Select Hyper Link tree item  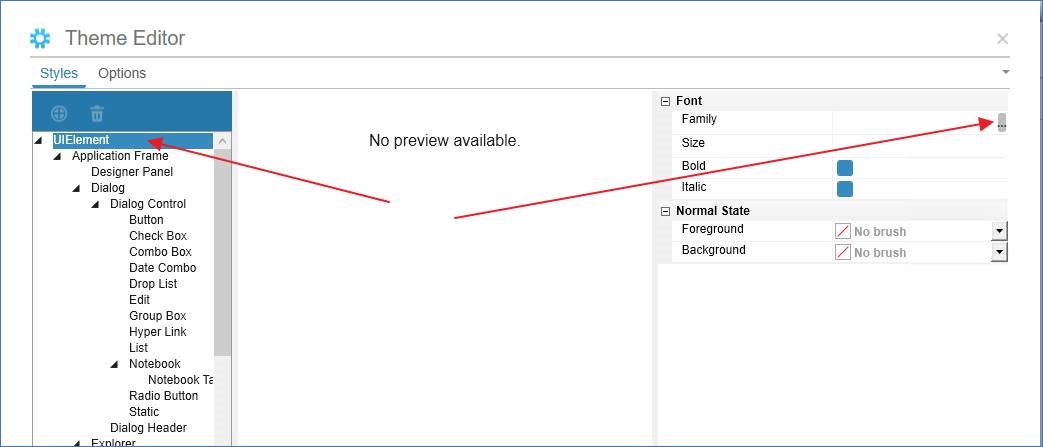point(158,331)
